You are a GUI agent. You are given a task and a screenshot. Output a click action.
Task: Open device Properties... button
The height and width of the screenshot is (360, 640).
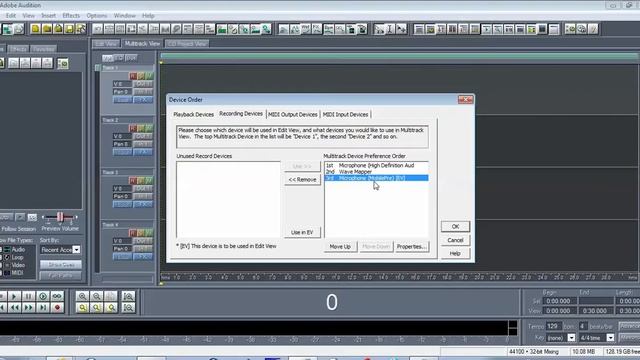[x=412, y=247]
